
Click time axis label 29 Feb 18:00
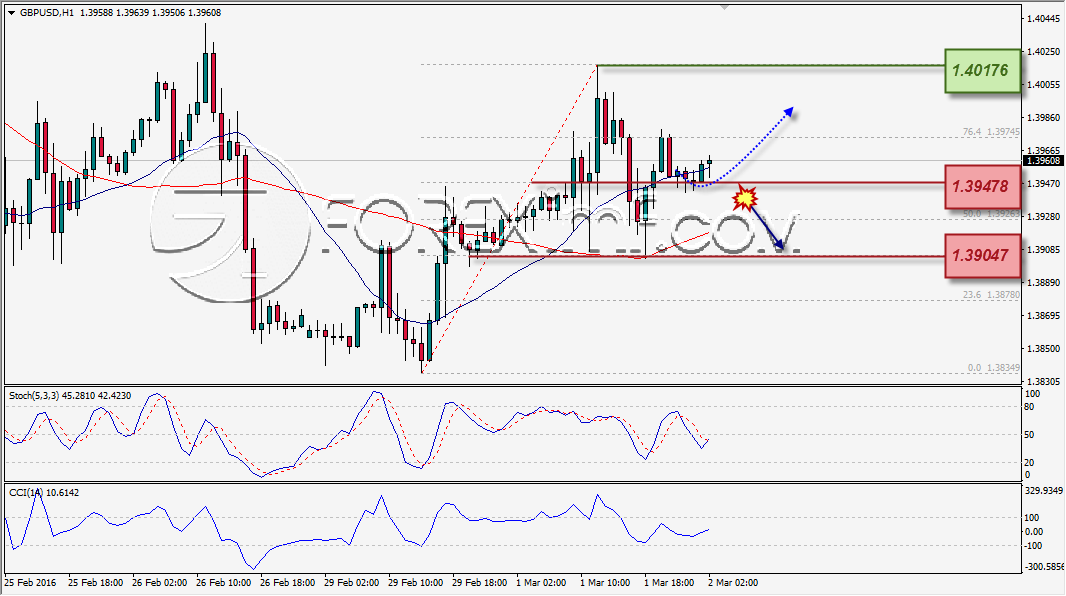pos(479,583)
